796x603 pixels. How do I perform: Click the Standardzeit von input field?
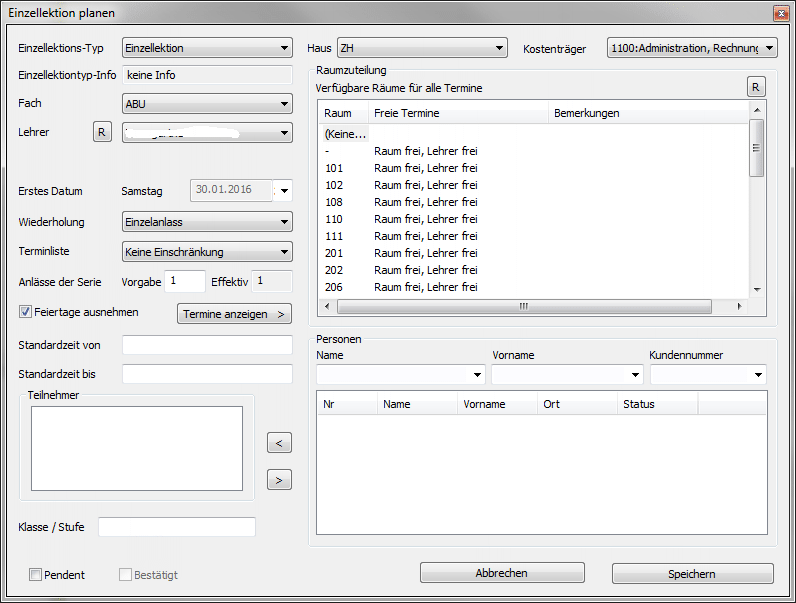(x=206, y=345)
